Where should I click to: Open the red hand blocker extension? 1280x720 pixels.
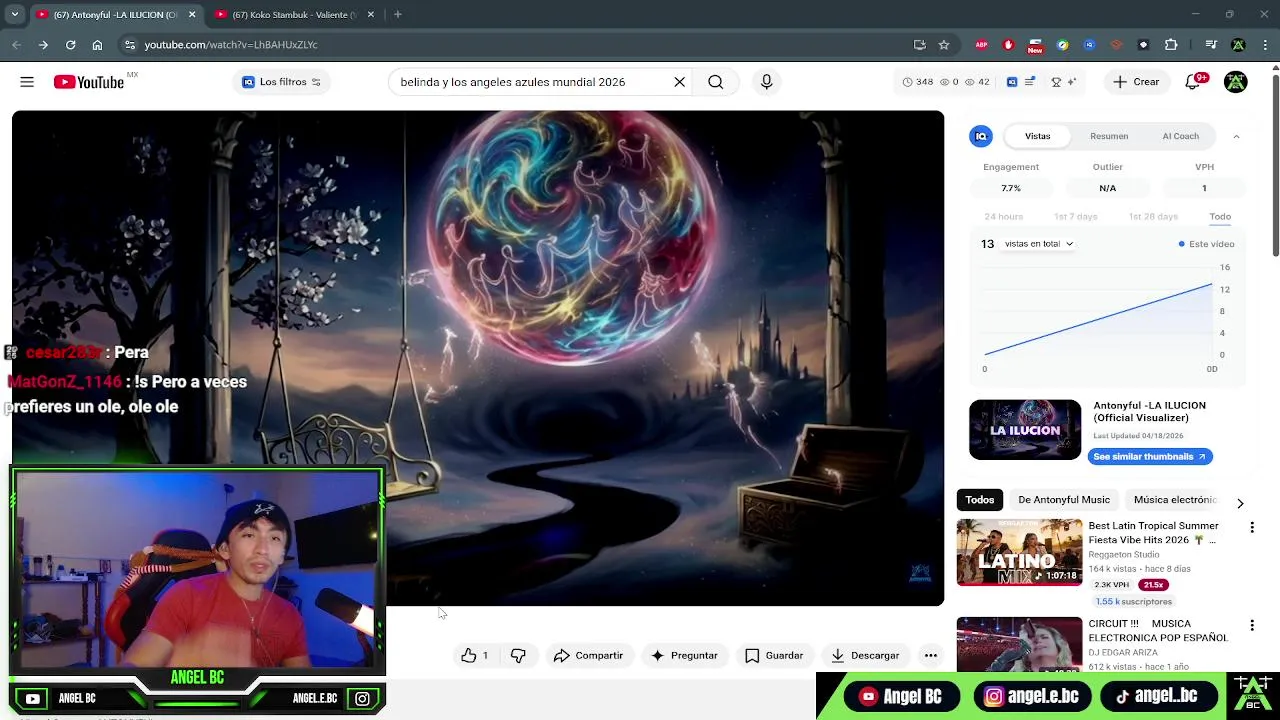1008,45
